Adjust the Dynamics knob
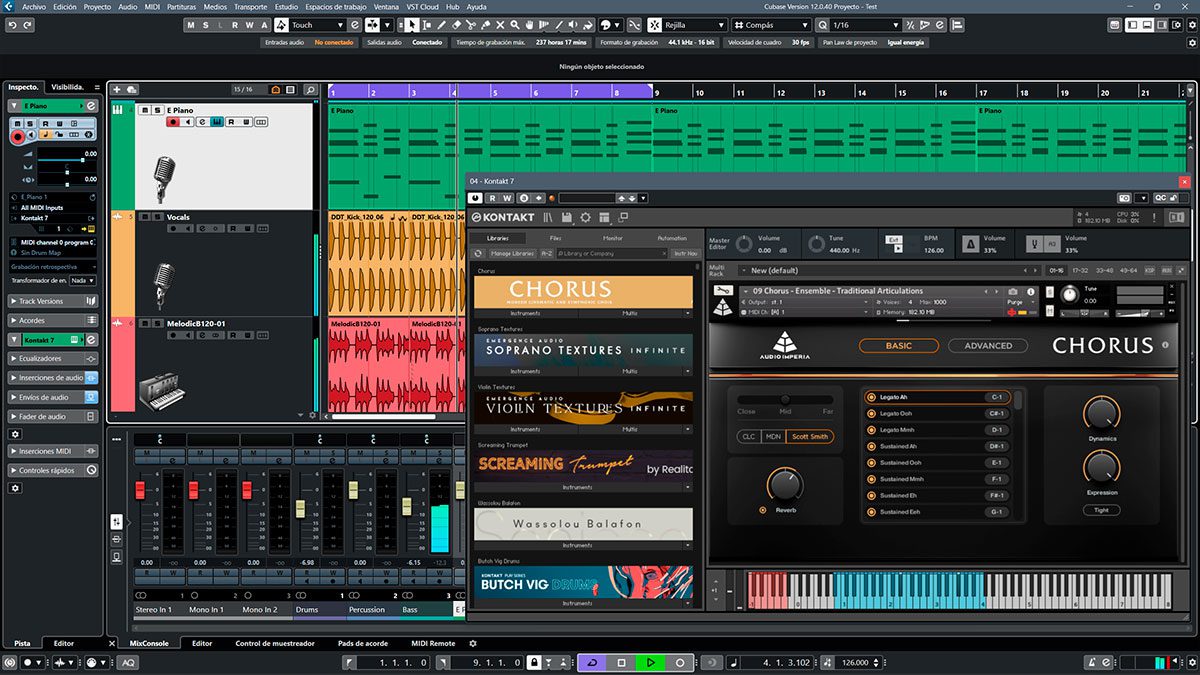This screenshot has width=1200, height=675. point(1101,414)
